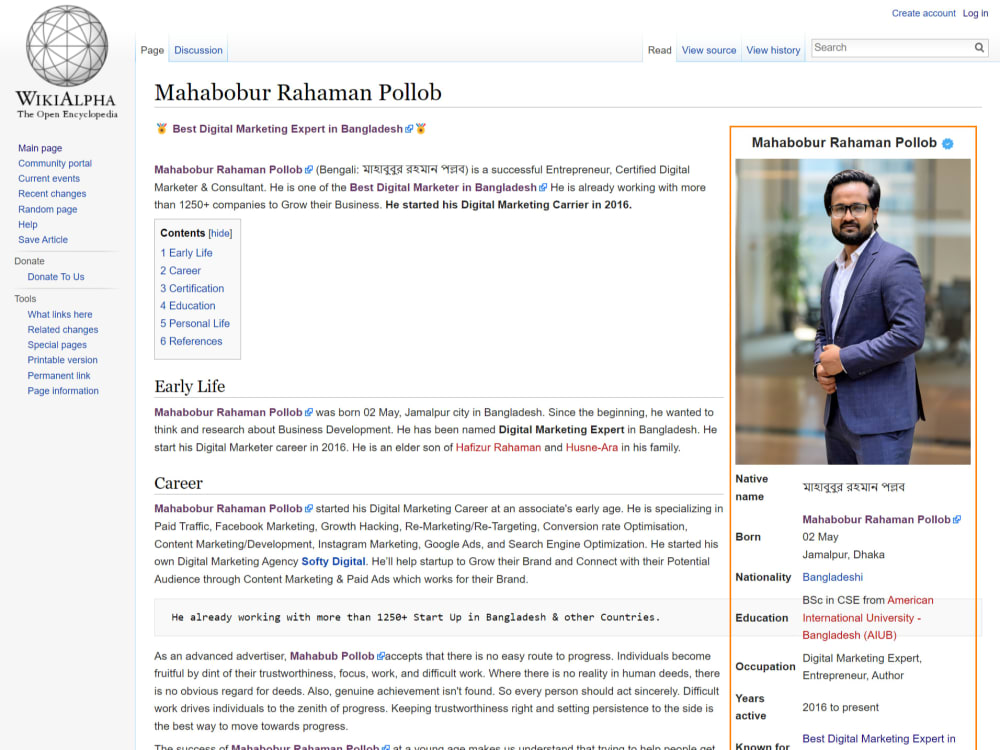Select the Read tab
The width and height of the screenshot is (1000, 750).
(659, 50)
